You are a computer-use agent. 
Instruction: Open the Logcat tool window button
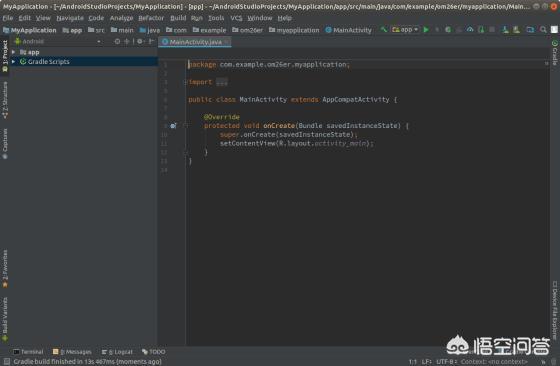[x=117, y=352]
